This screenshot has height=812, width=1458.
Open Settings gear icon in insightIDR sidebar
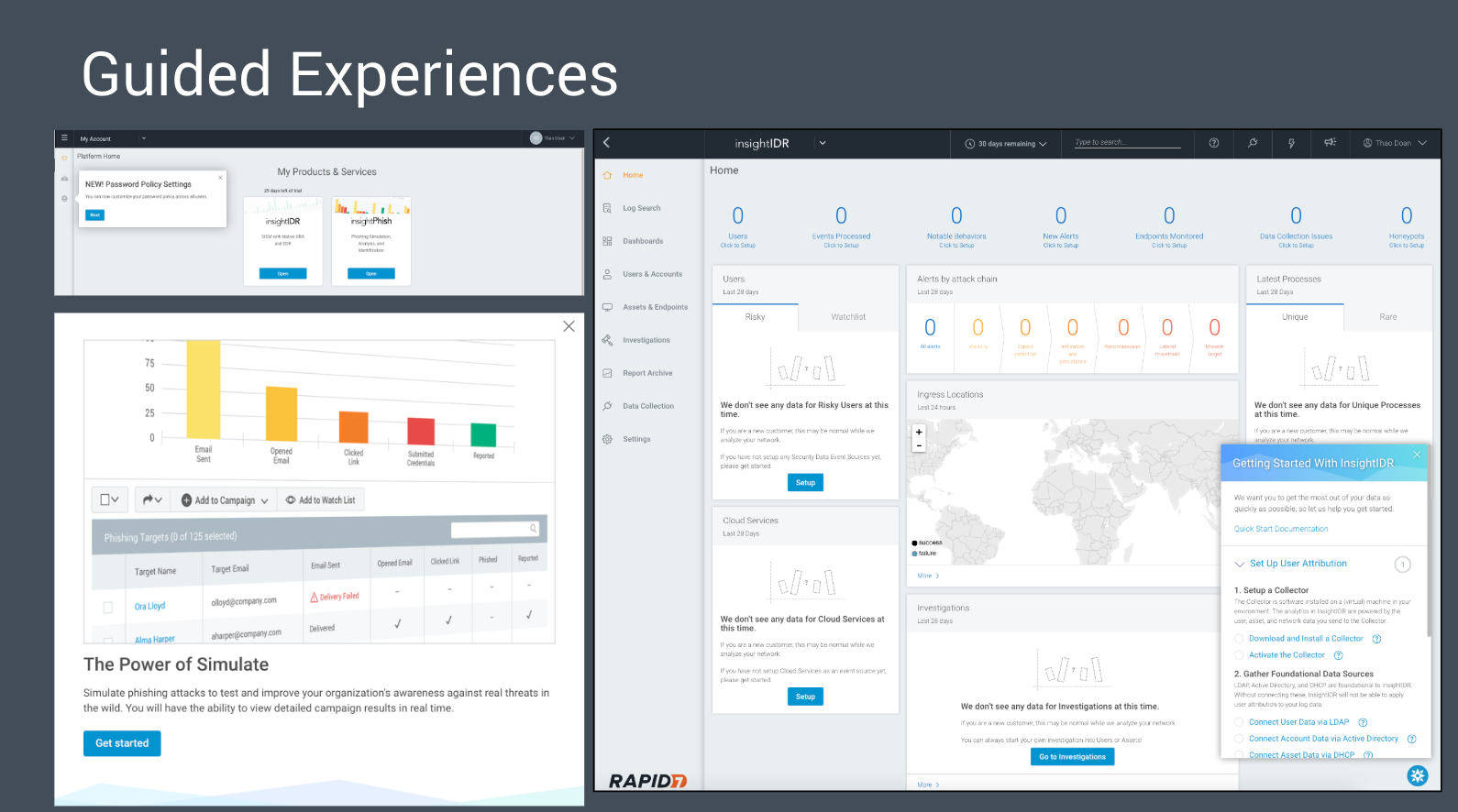pyautogui.click(x=607, y=439)
